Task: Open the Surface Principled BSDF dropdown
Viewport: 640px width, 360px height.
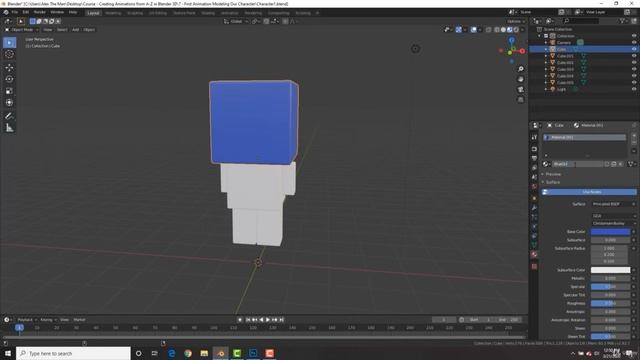Action: (x=614, y=204)
